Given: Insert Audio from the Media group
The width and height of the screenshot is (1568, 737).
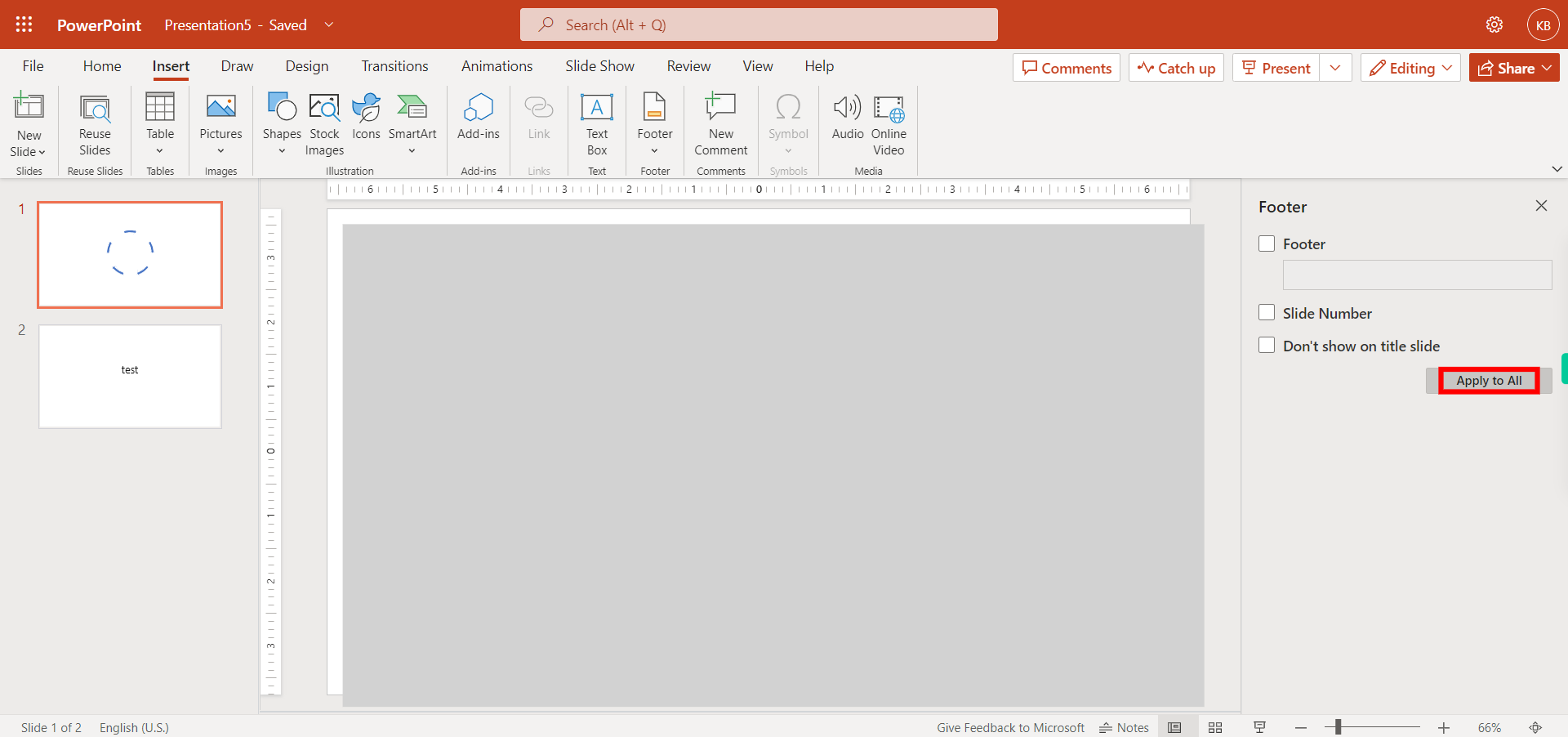Looking at the screenshot, I should point(848,117).
